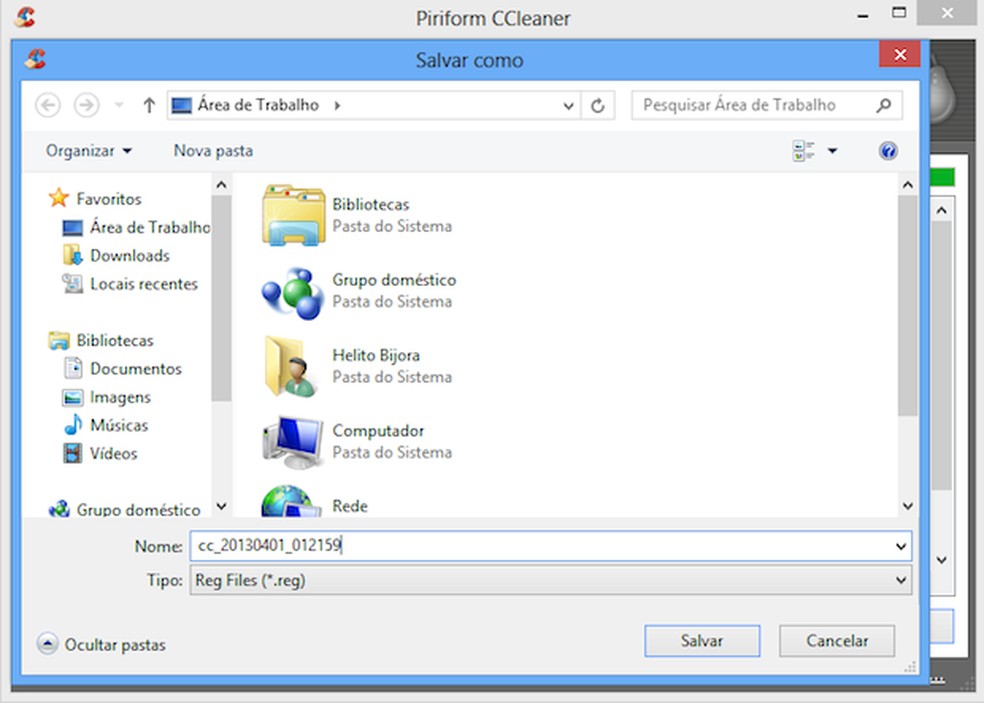984x703 pixels.
Task: Click the CCleaner logo in the dialog title
Action: pyautogui.click(x=35, y=60)
